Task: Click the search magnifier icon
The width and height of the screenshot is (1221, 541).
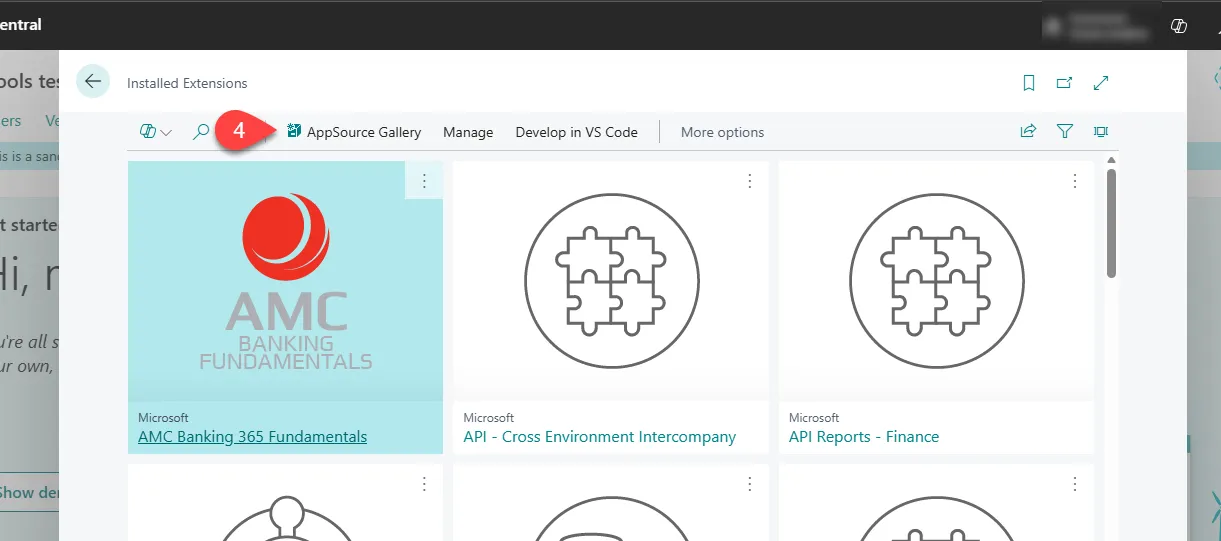Action: (x=201, y=132)
